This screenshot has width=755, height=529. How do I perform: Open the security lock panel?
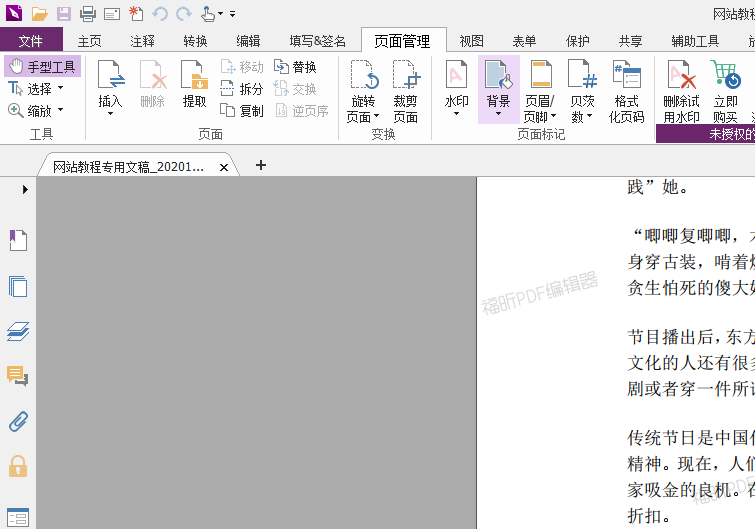18,466
